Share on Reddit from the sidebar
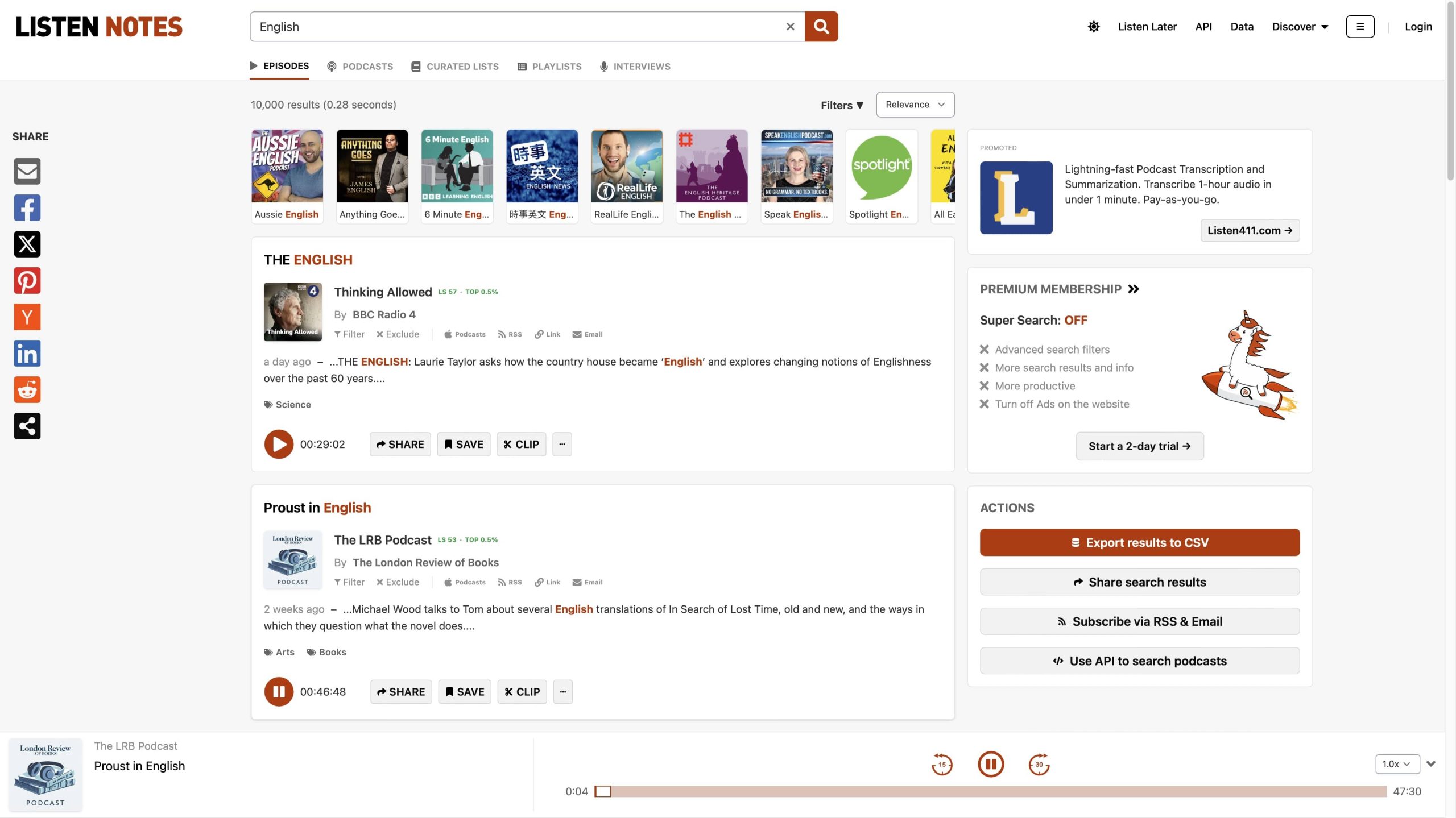1456x818 pixels. tap(27, 390)
